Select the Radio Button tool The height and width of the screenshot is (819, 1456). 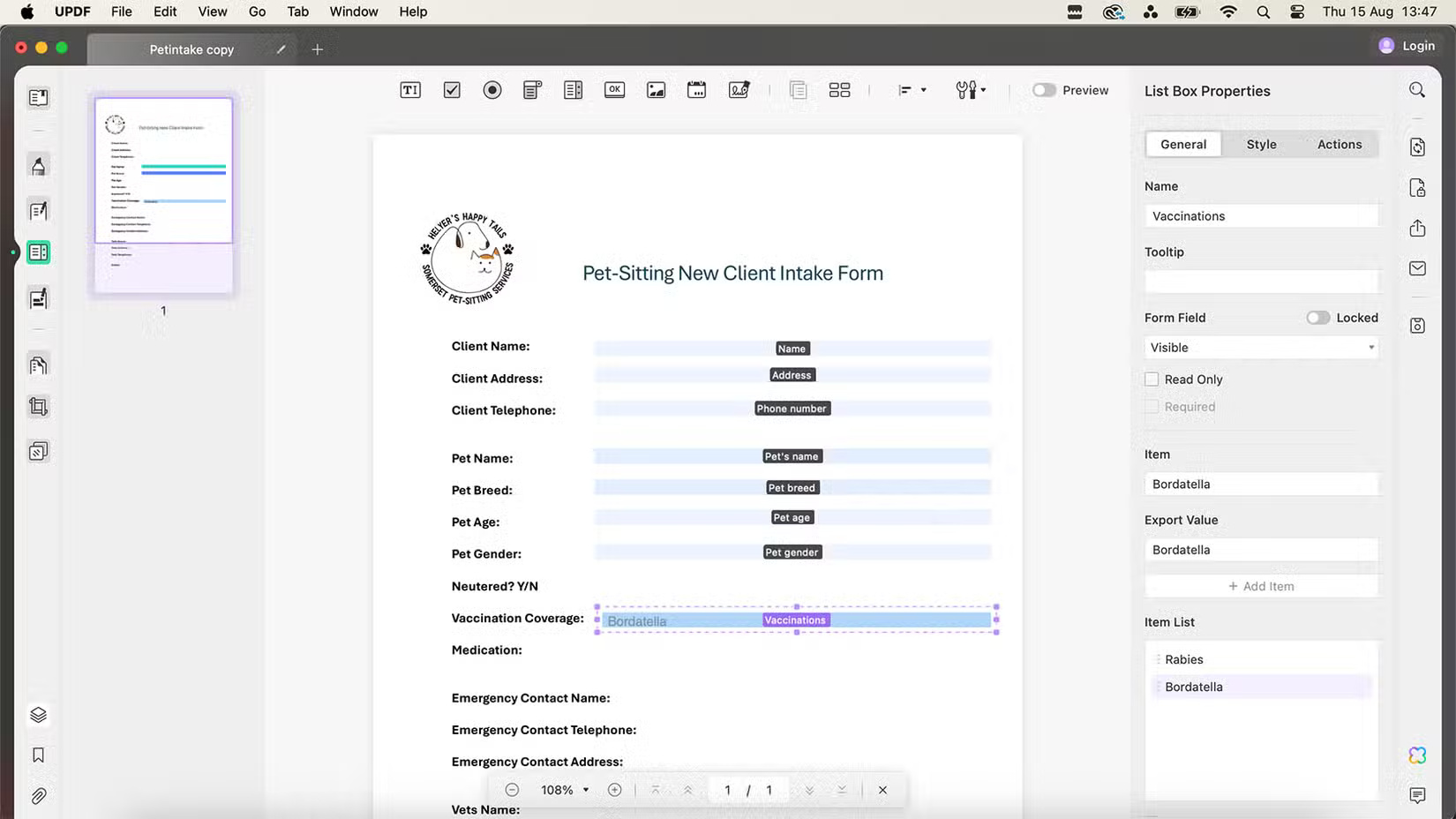click(x=492, y=89)
